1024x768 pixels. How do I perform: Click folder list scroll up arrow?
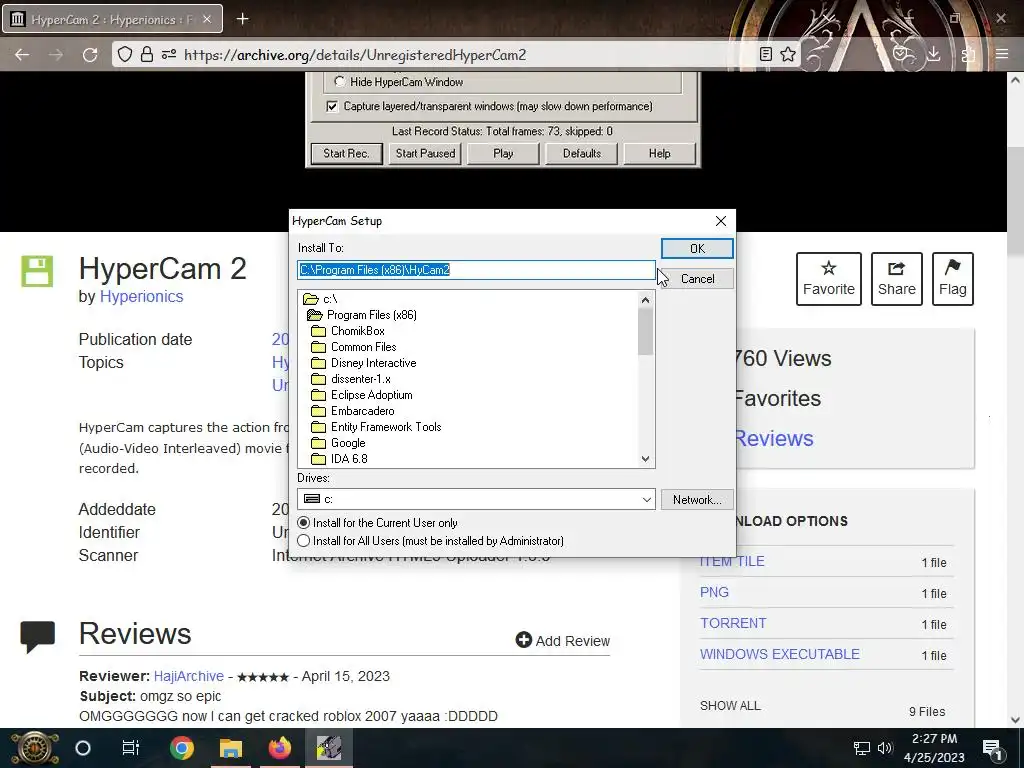tap(645, 300)
